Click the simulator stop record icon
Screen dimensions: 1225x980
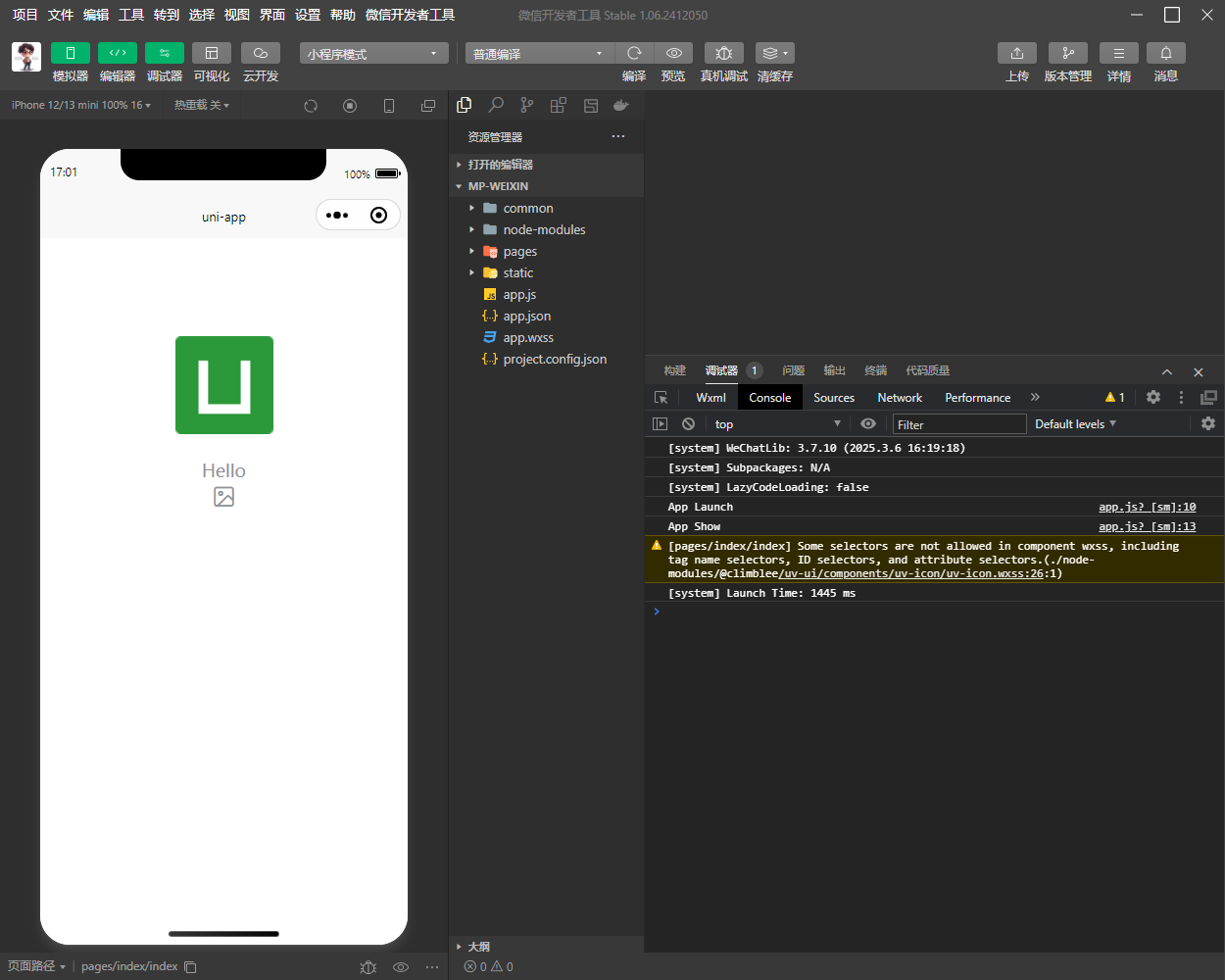[350, 106]
